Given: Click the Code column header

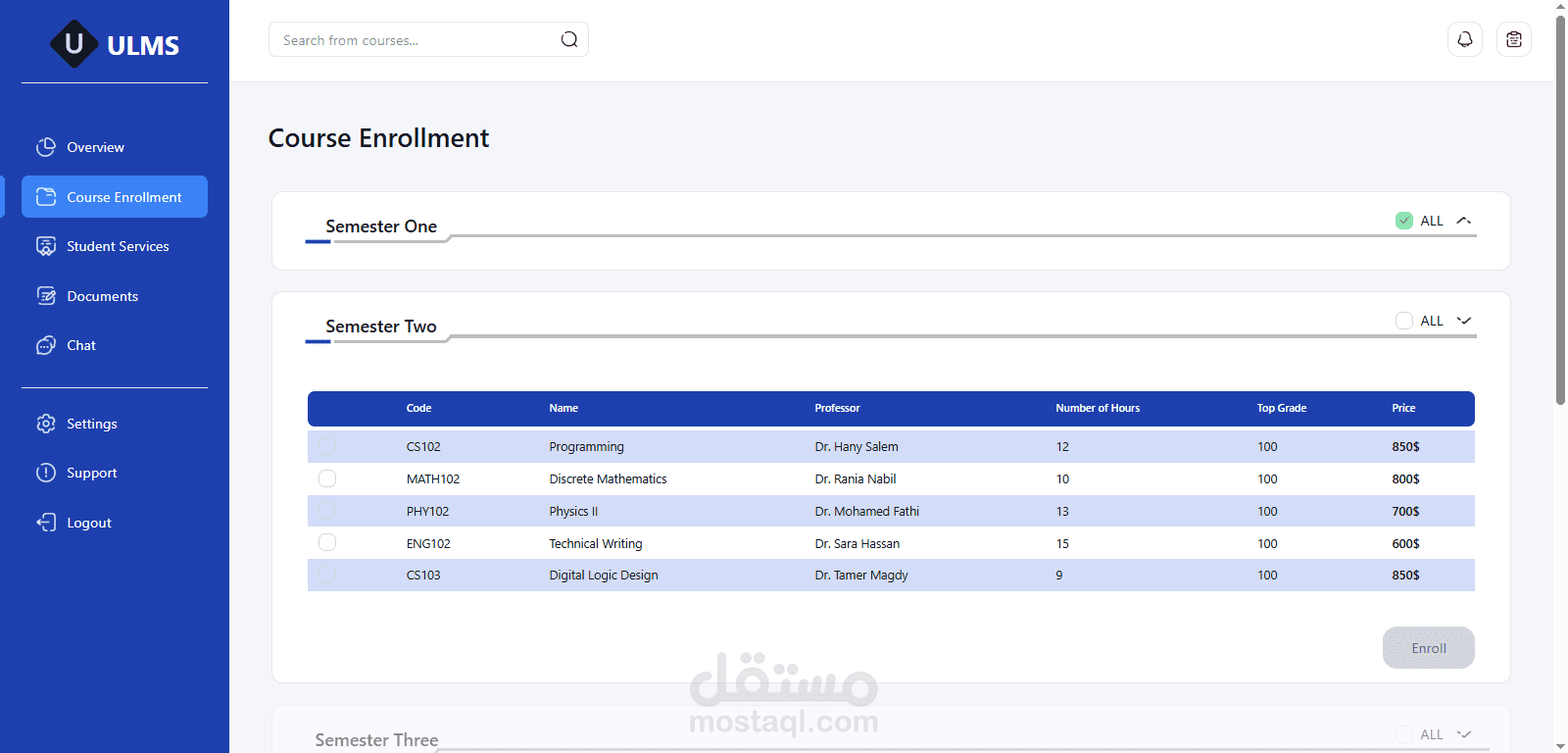Looking at the screenshot, I should [x=418, y=408].
